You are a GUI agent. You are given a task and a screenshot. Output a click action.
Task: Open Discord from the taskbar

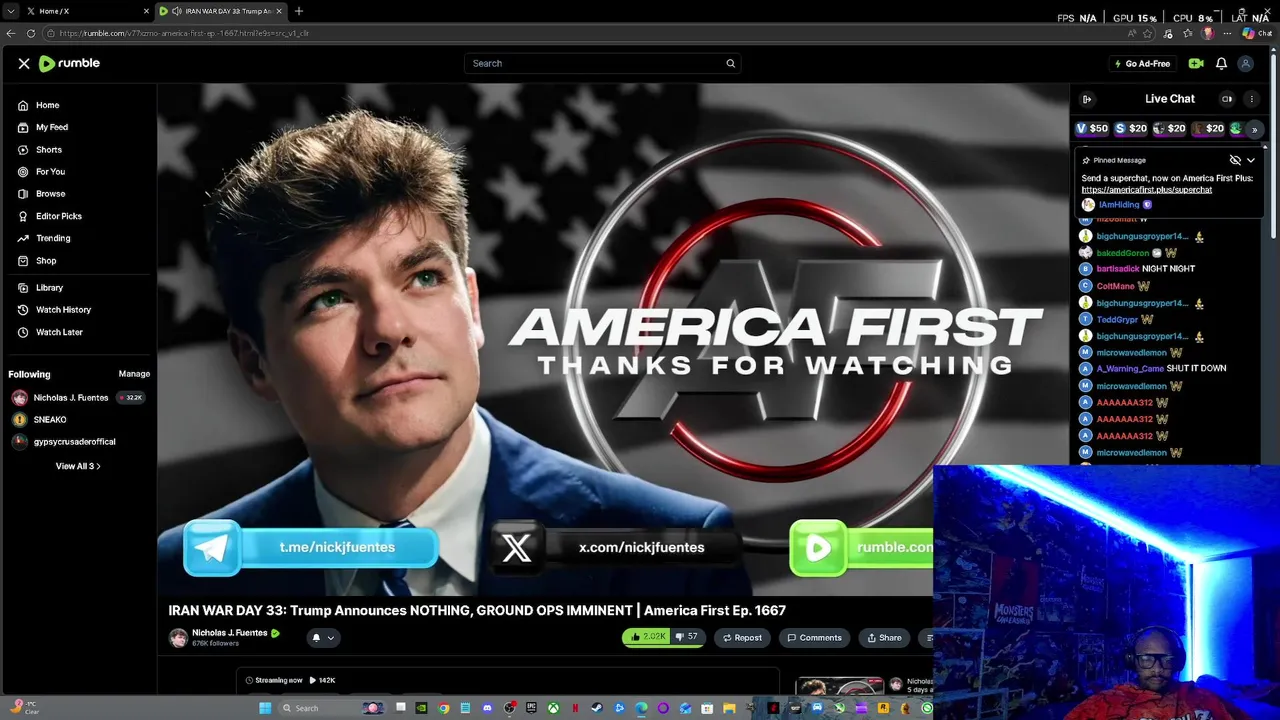click(488, 708)
